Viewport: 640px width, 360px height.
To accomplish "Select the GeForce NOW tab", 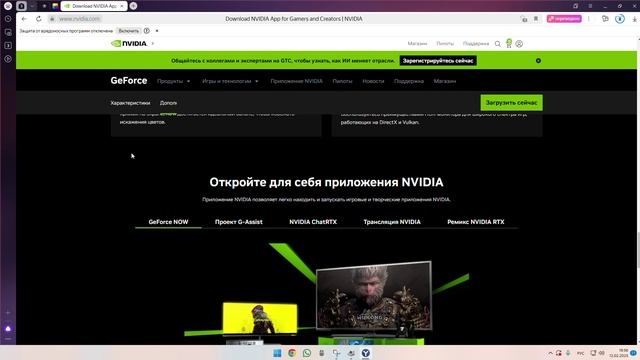I will (x=168, y=222).
